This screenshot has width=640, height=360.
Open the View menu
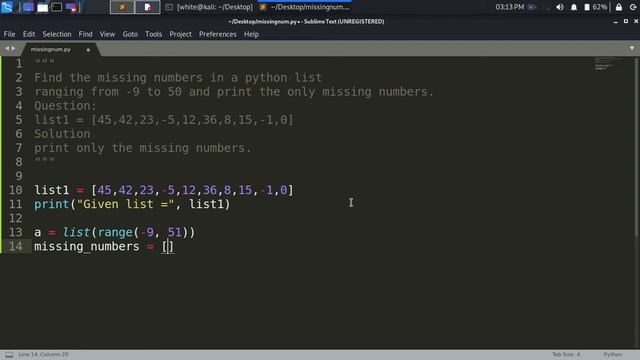(107, 34)
